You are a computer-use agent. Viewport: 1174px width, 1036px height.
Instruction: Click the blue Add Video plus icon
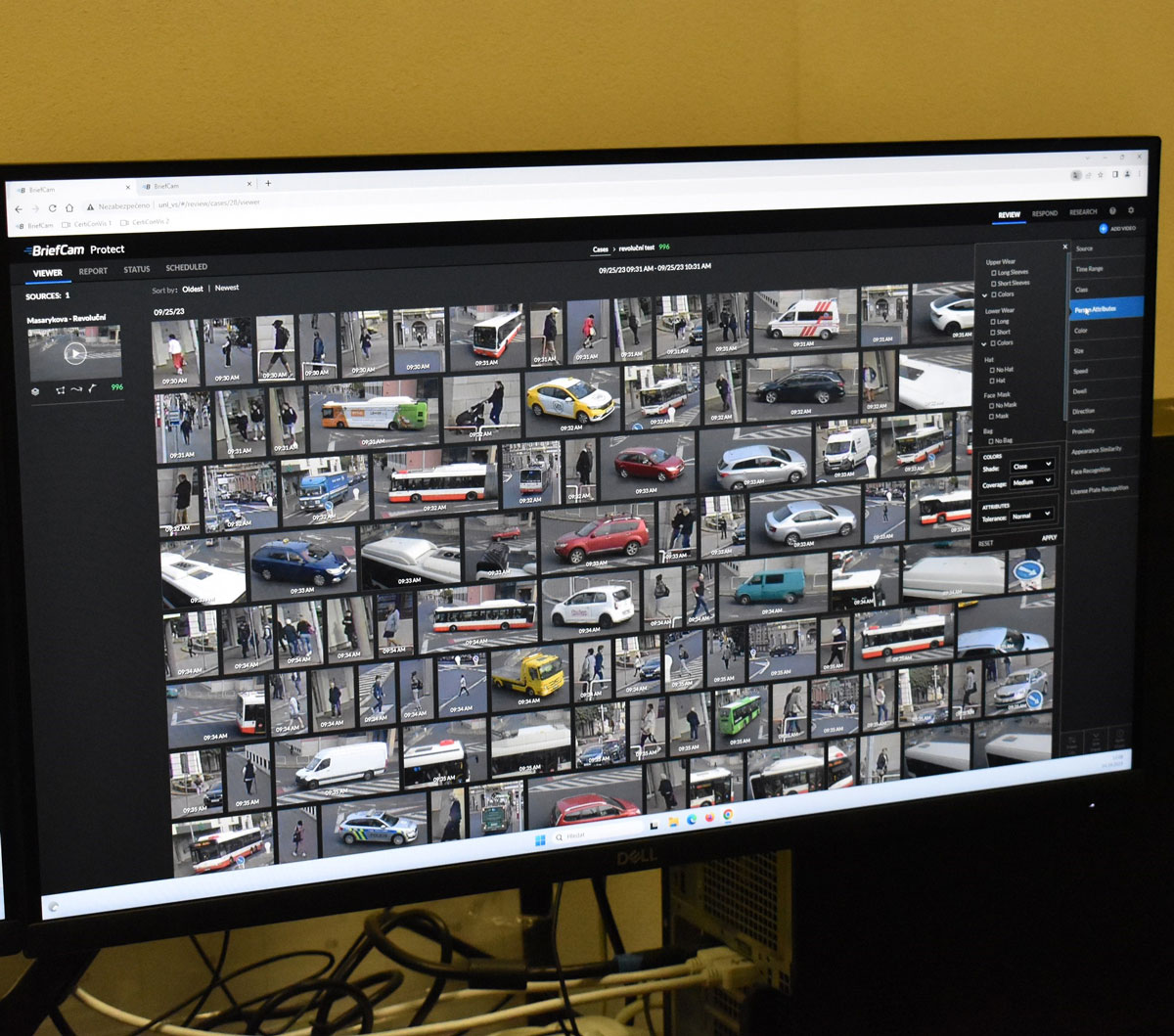coord(1104,228)
